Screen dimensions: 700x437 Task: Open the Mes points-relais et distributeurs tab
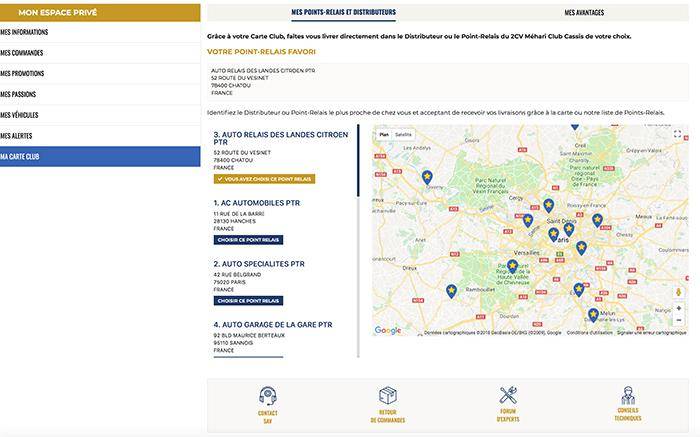click(x=343, y=12)
